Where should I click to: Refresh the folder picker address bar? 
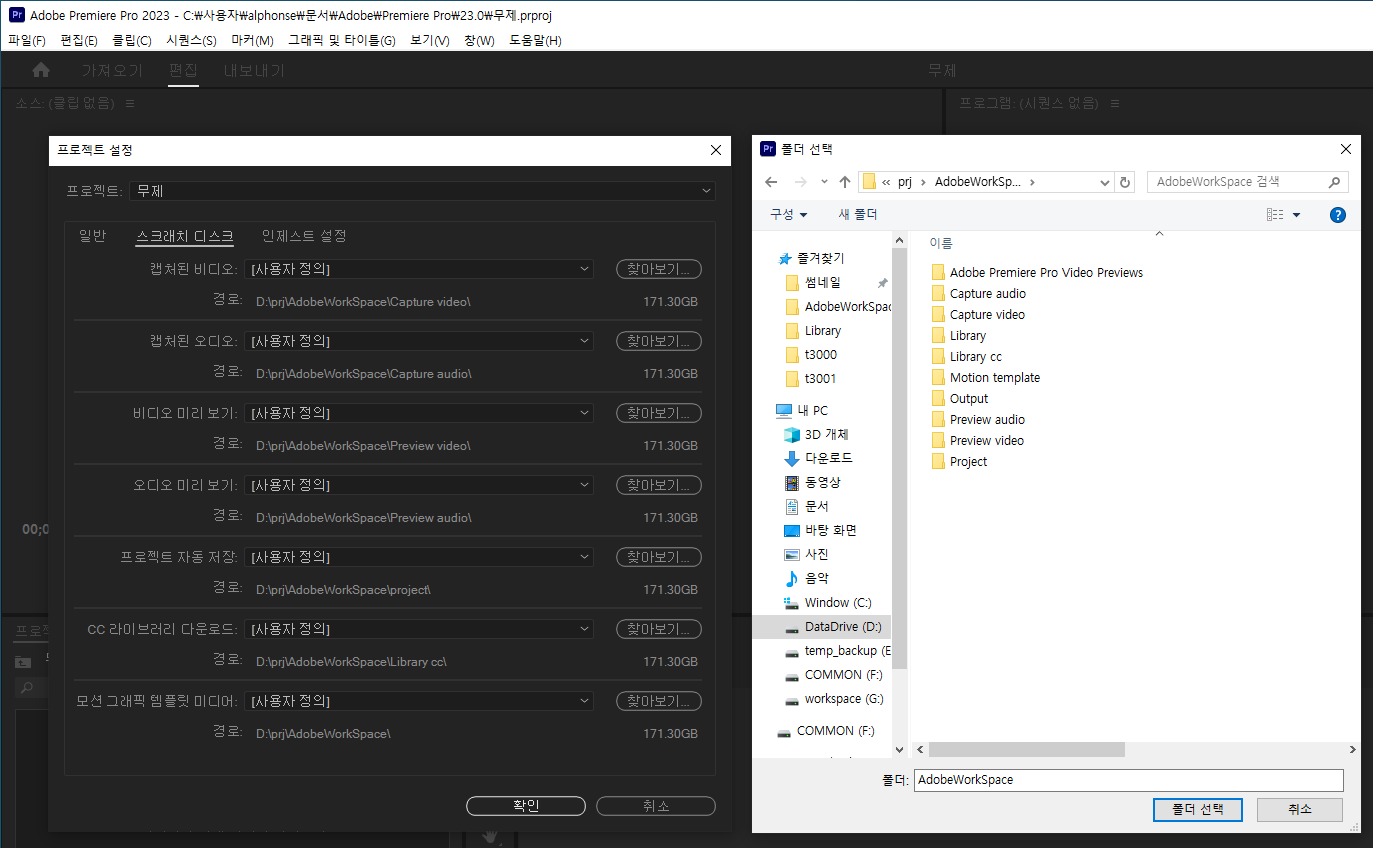(x=1126, y=182)
